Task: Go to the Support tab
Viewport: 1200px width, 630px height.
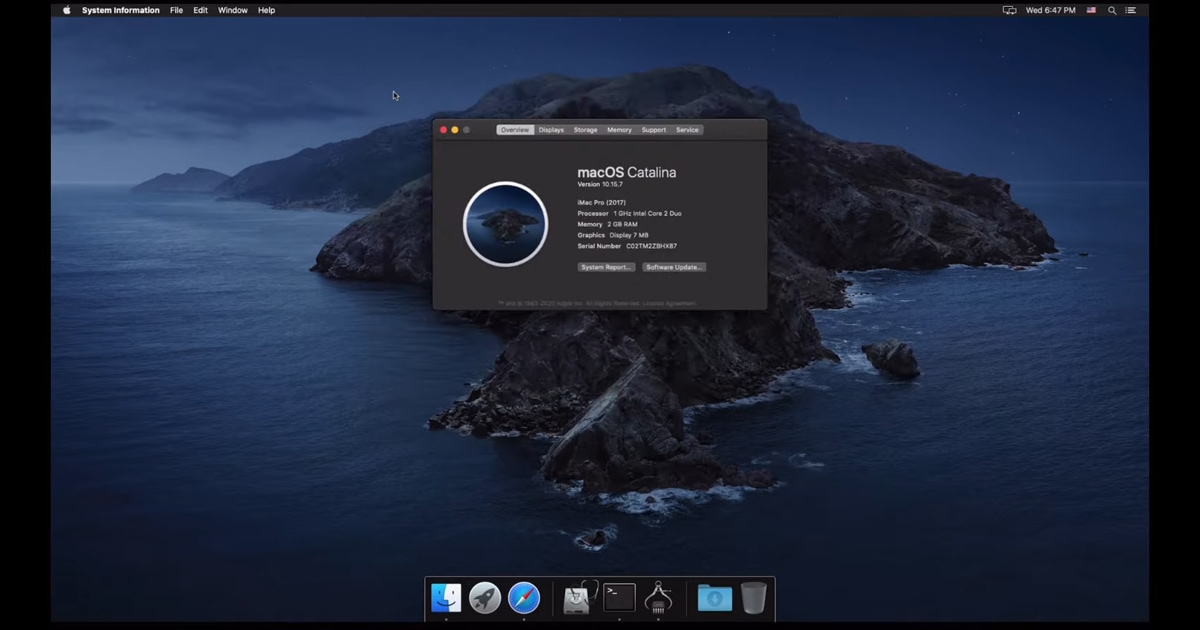Action: 654,130
